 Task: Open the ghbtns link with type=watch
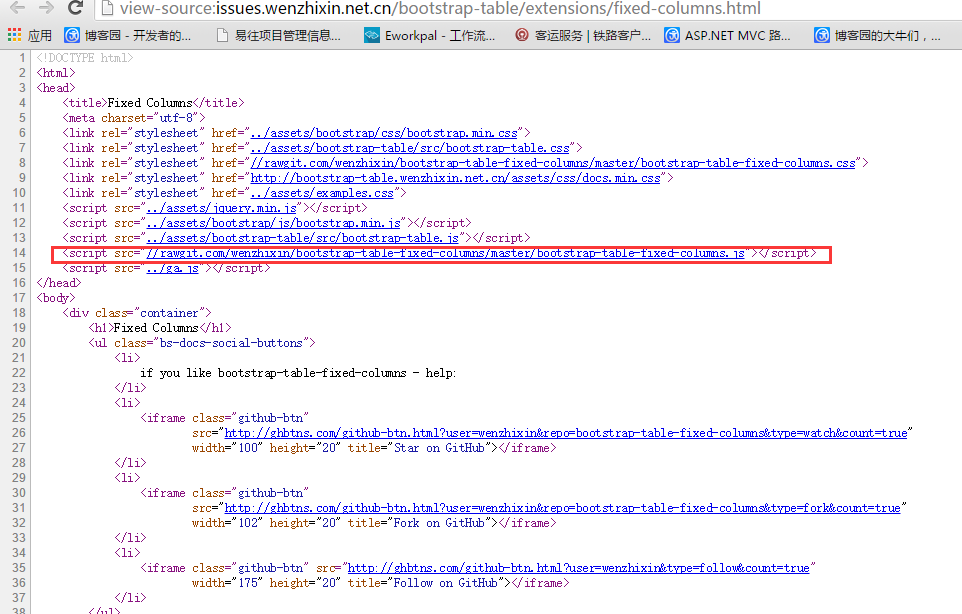(565, 434)
